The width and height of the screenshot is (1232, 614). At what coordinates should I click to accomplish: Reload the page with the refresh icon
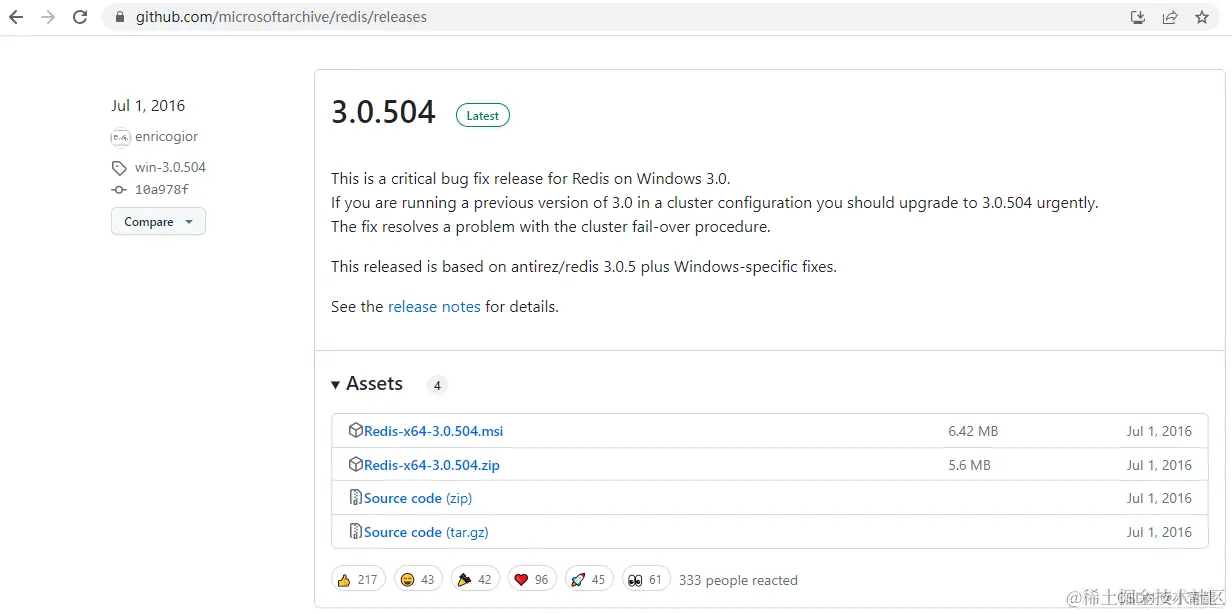(x=80, y=17)
